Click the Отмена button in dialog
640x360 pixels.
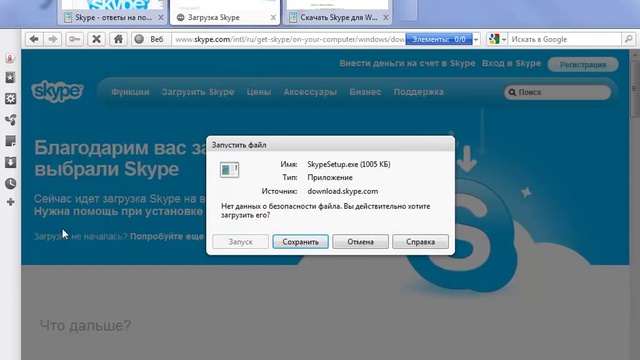360,242
